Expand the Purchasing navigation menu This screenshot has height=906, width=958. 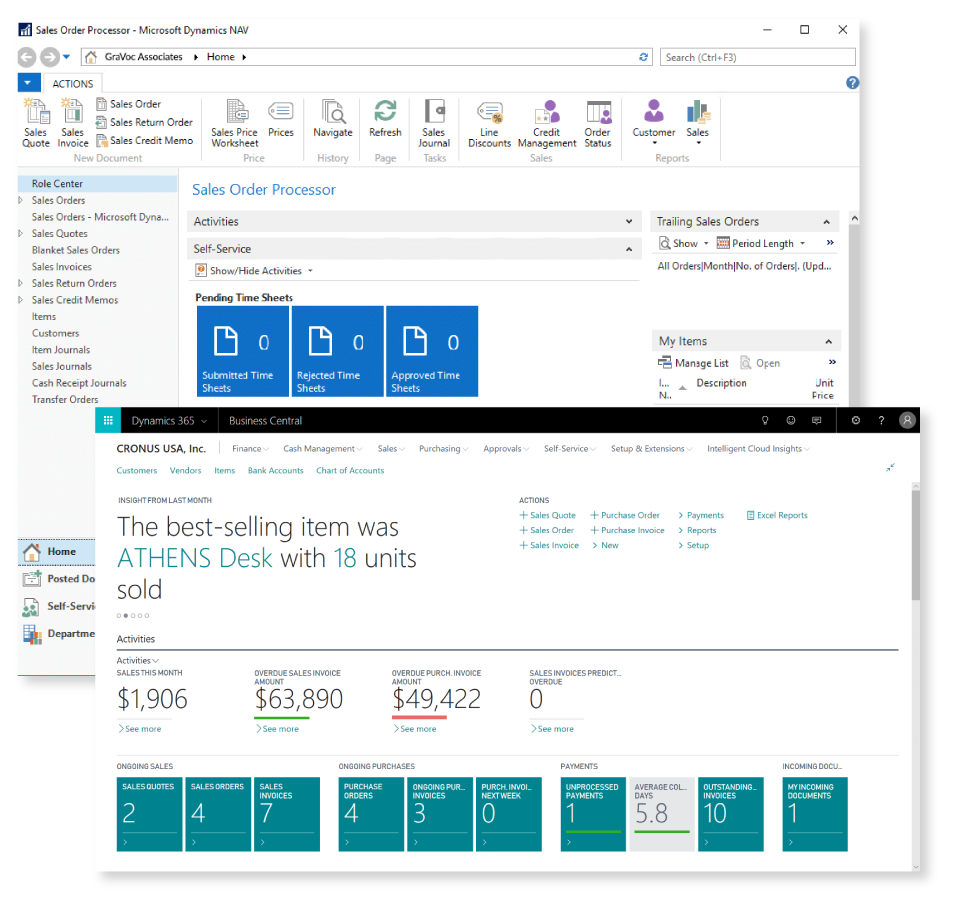point(443,448)
